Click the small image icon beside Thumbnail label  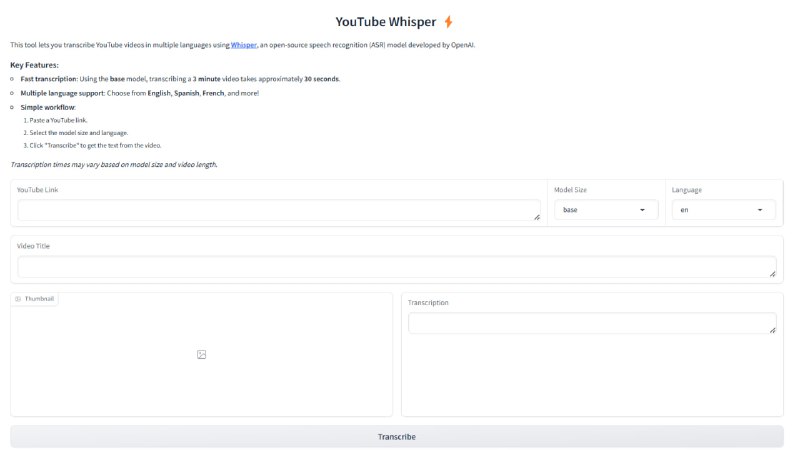click(18, 299)
